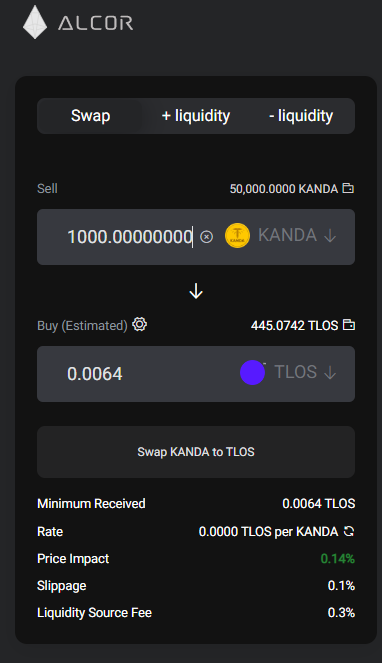Open the - liquidity tab
382x663 pixels.
tap(301, 116)
